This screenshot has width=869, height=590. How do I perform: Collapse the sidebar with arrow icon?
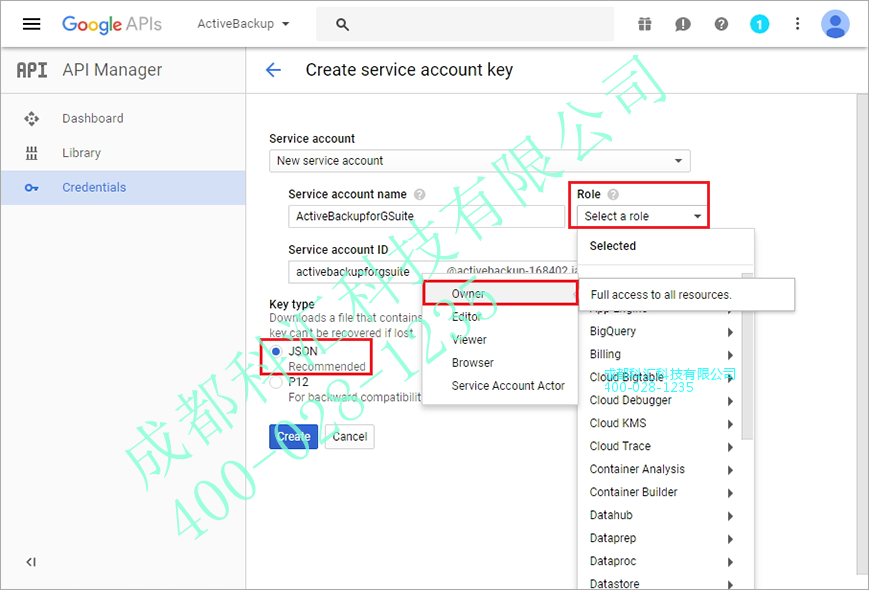click(31, 562)
